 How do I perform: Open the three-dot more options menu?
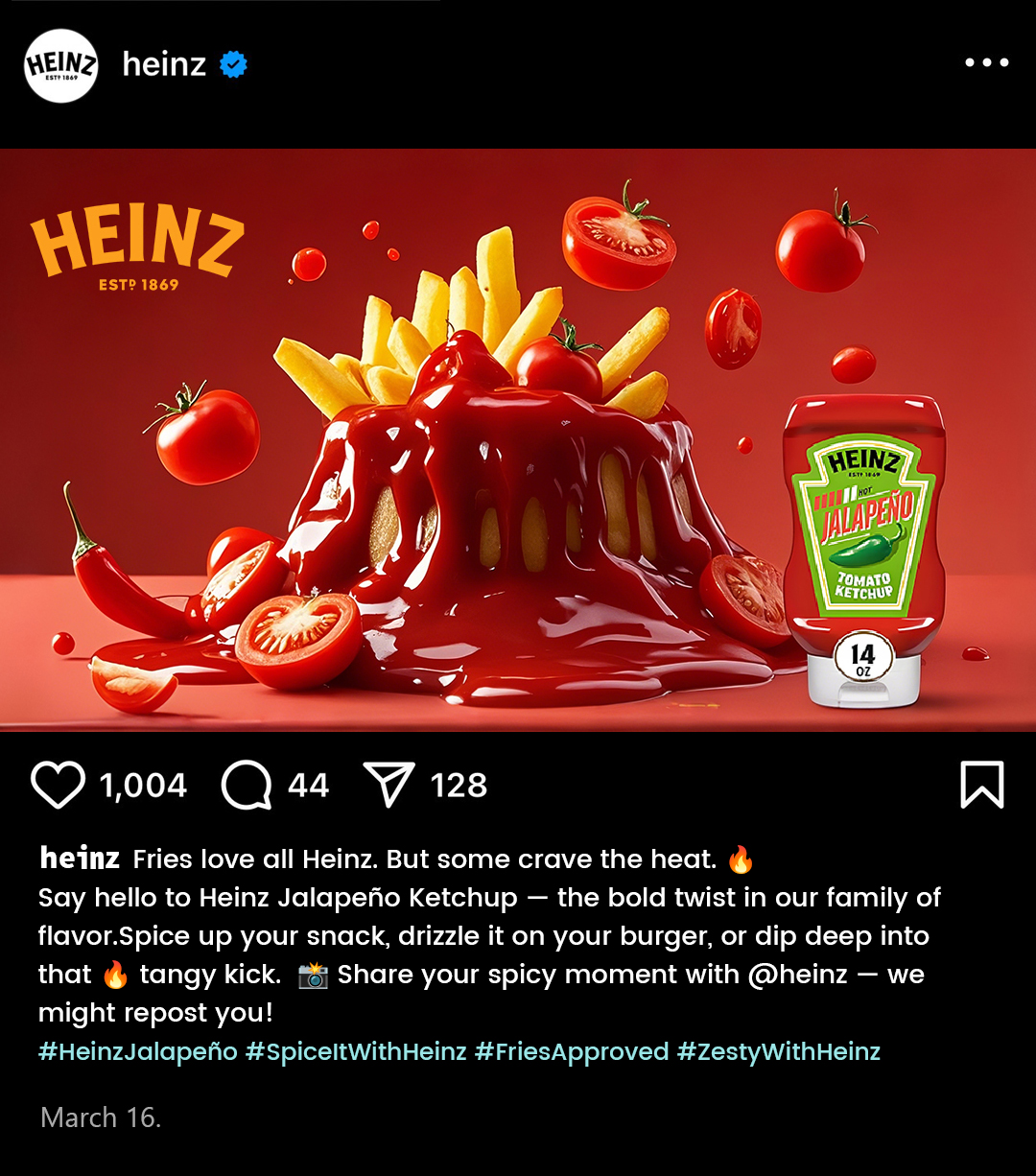pos(986,63)
